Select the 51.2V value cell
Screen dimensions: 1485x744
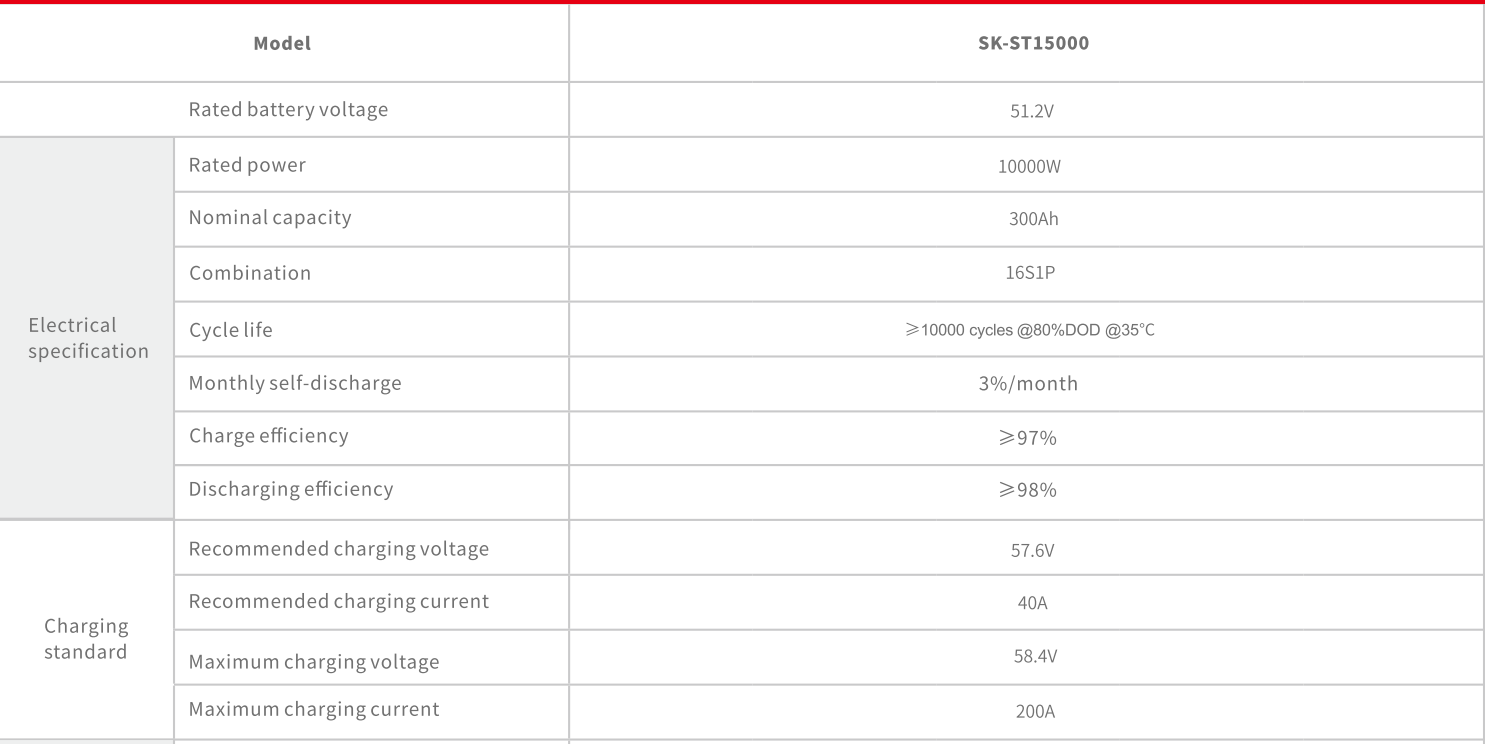1032,112
